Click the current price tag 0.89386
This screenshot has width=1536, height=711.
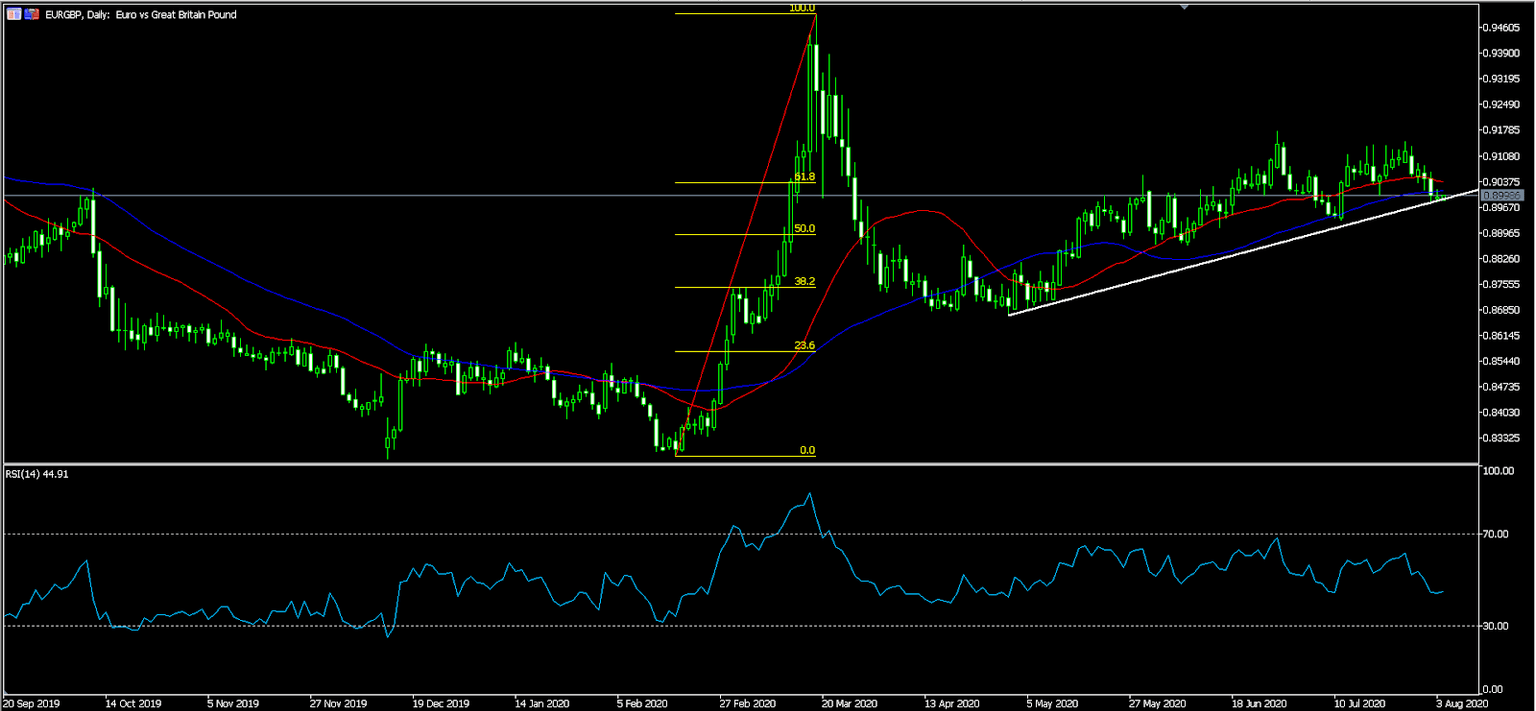[1505, 195]
